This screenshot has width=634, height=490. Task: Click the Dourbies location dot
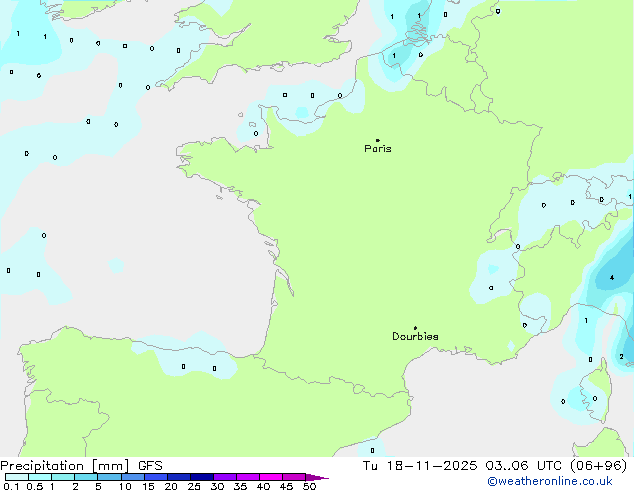tap(415, 328)
